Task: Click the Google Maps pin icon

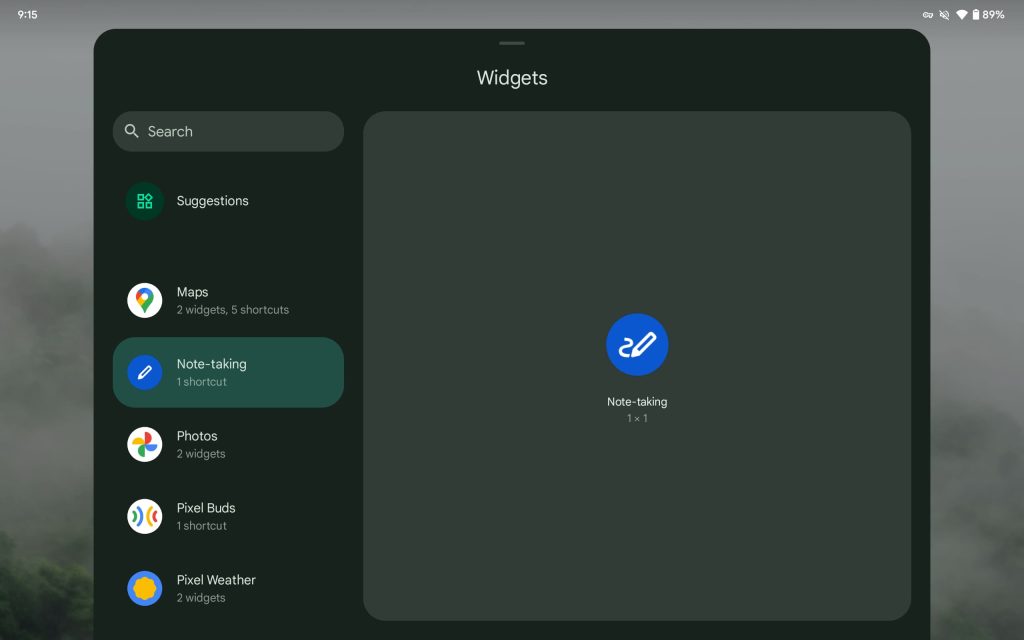Action: point(145,300)
